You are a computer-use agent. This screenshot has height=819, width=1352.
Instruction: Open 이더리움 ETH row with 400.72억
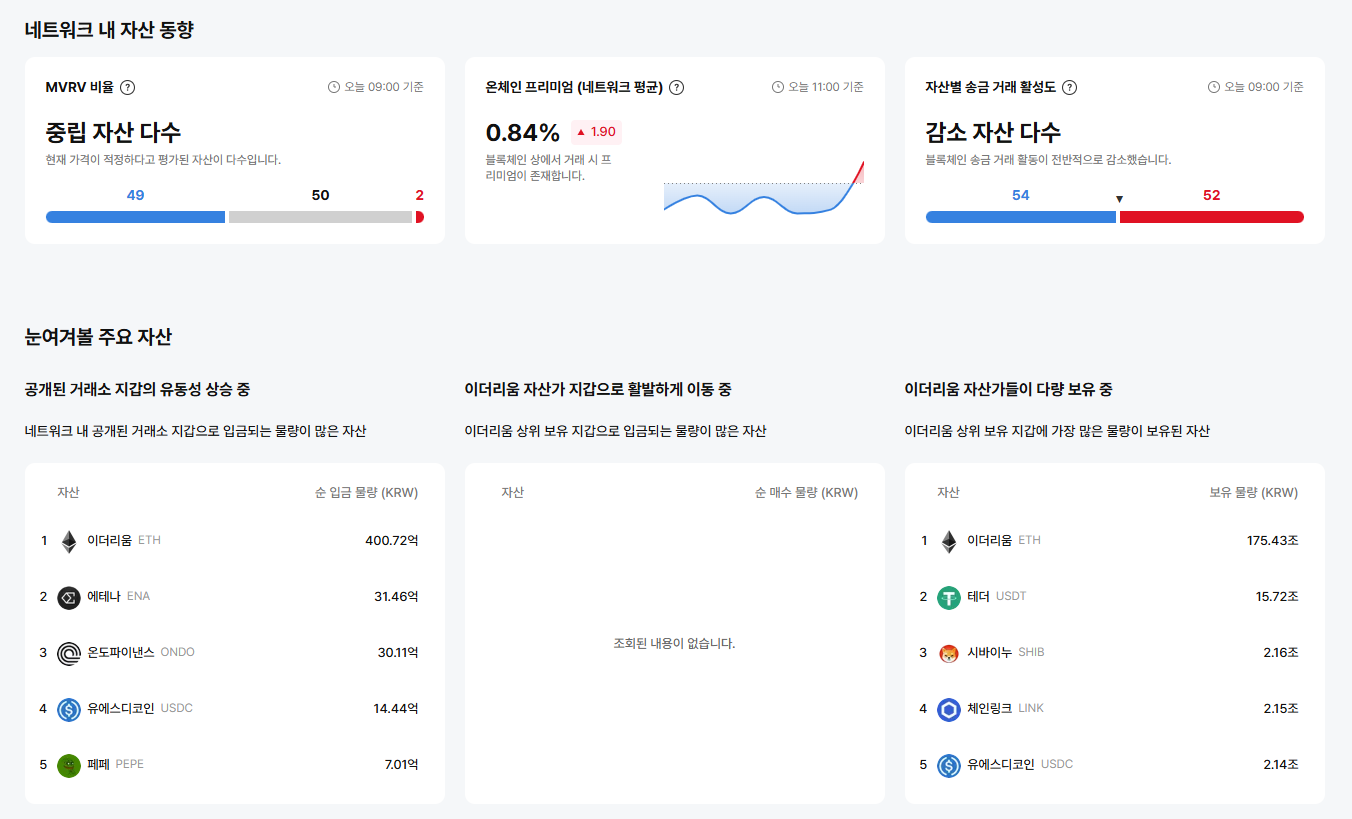tap(235, 541)
